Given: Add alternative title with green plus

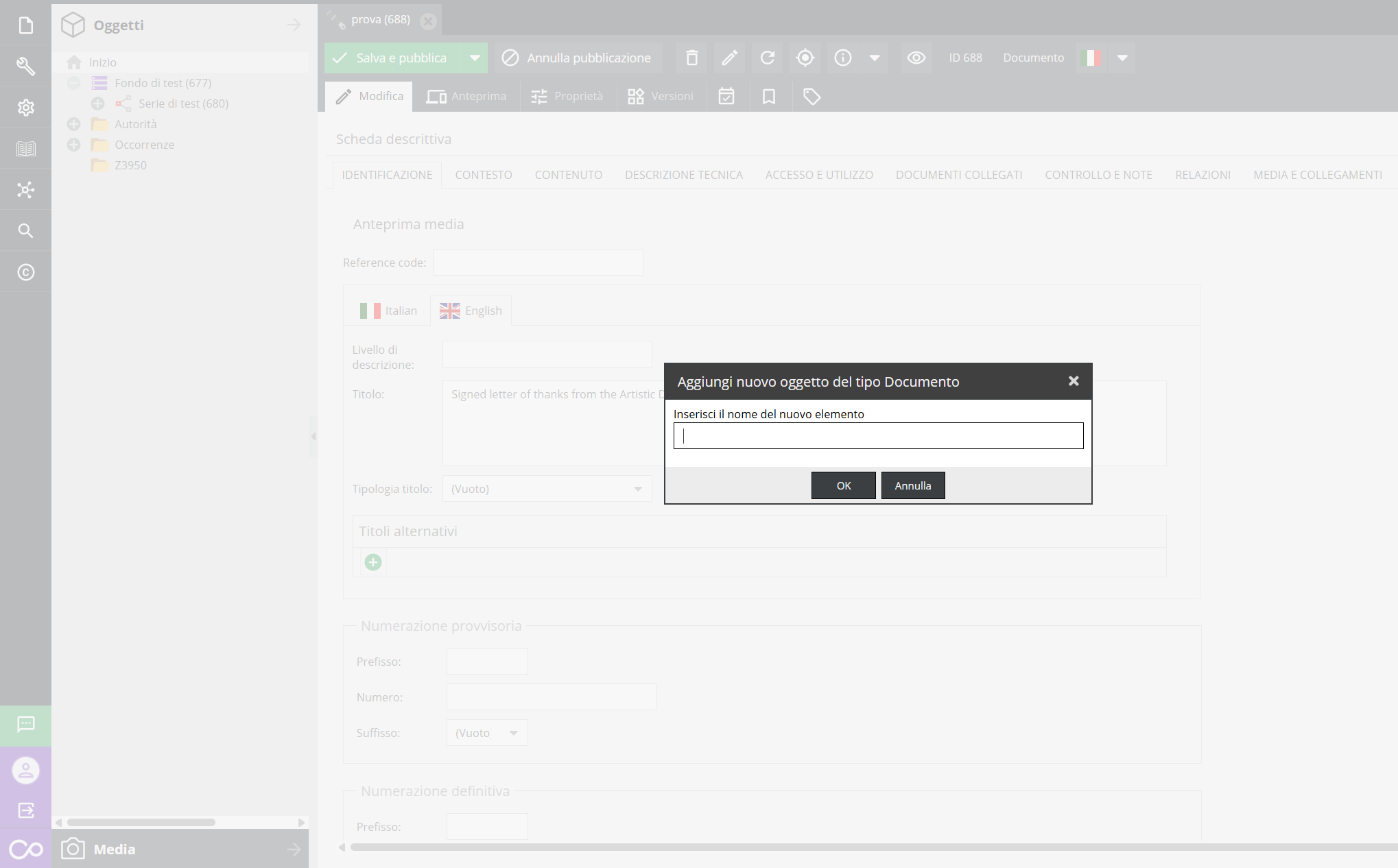Looking at the screenshot, I should 373,563.
